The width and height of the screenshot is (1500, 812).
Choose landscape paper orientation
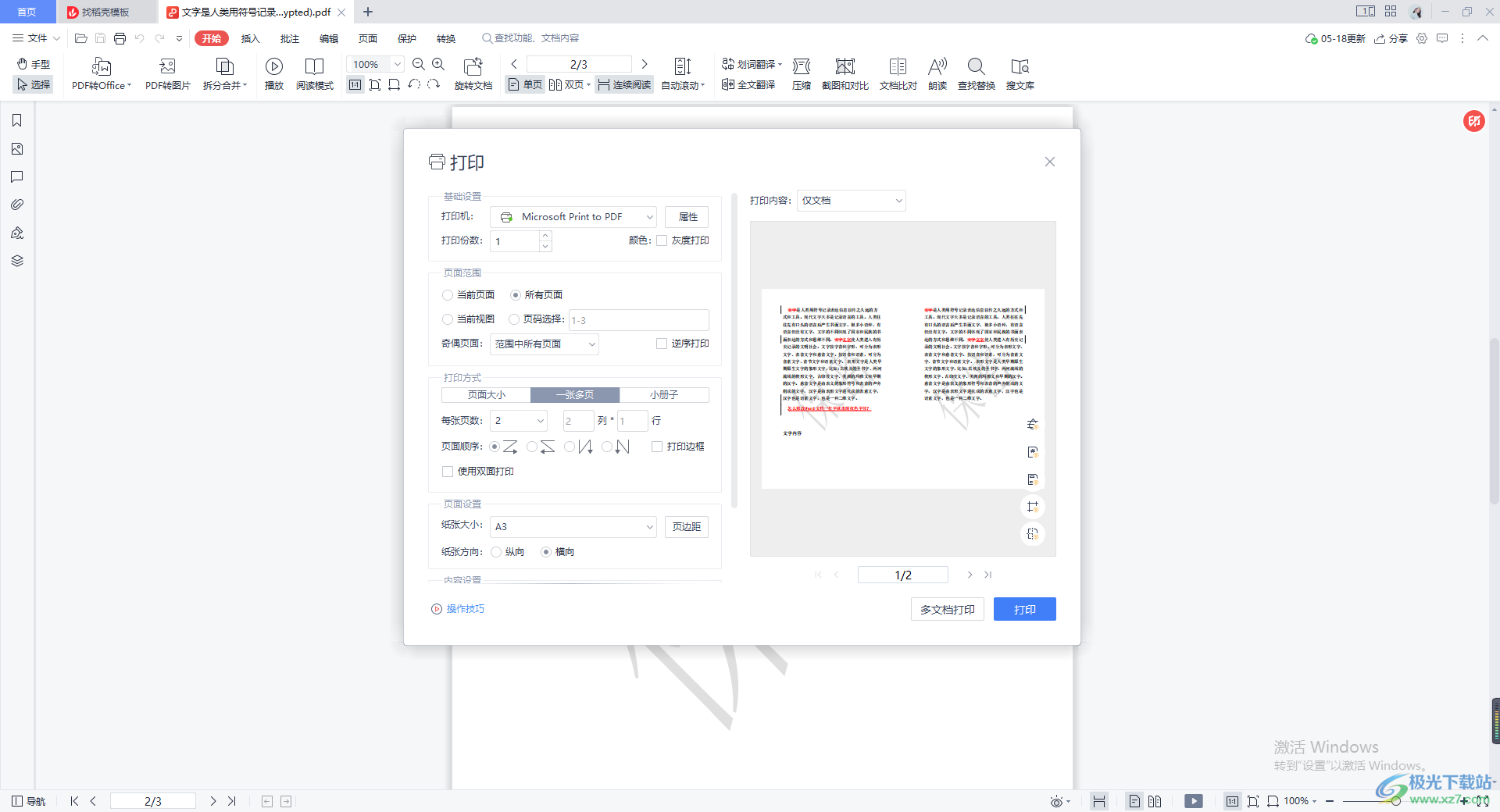coord(546,552)
